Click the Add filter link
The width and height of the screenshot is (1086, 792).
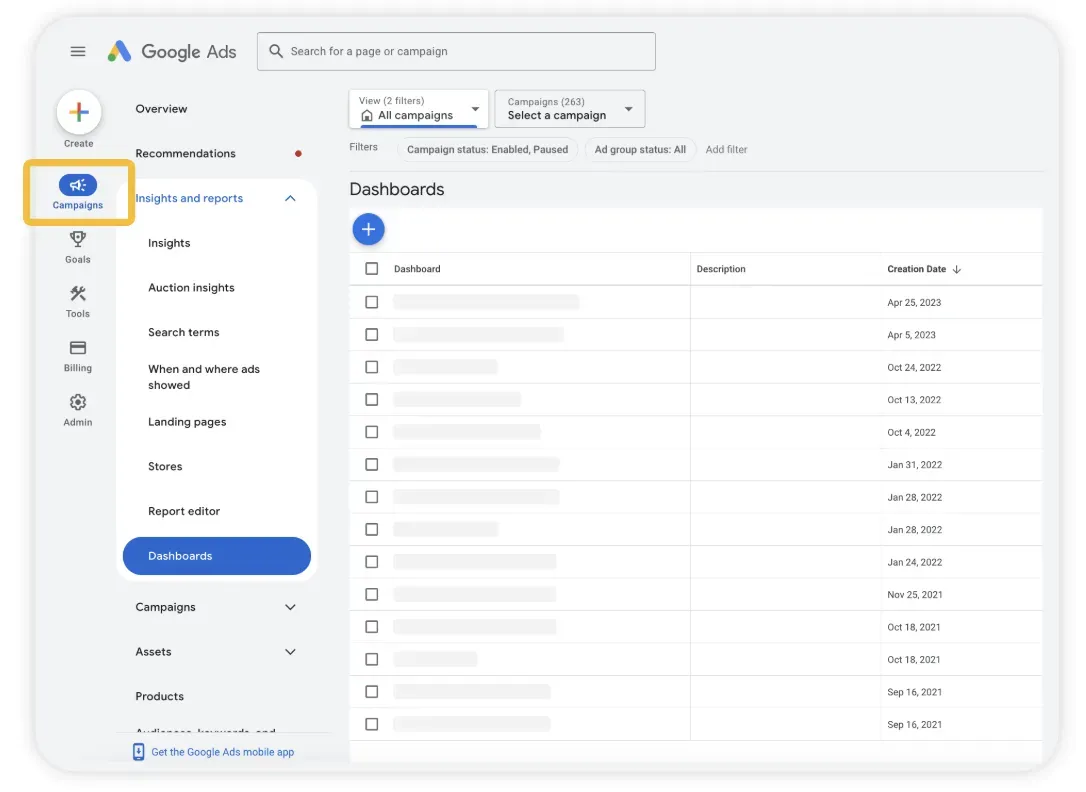(x=726, y=149)
